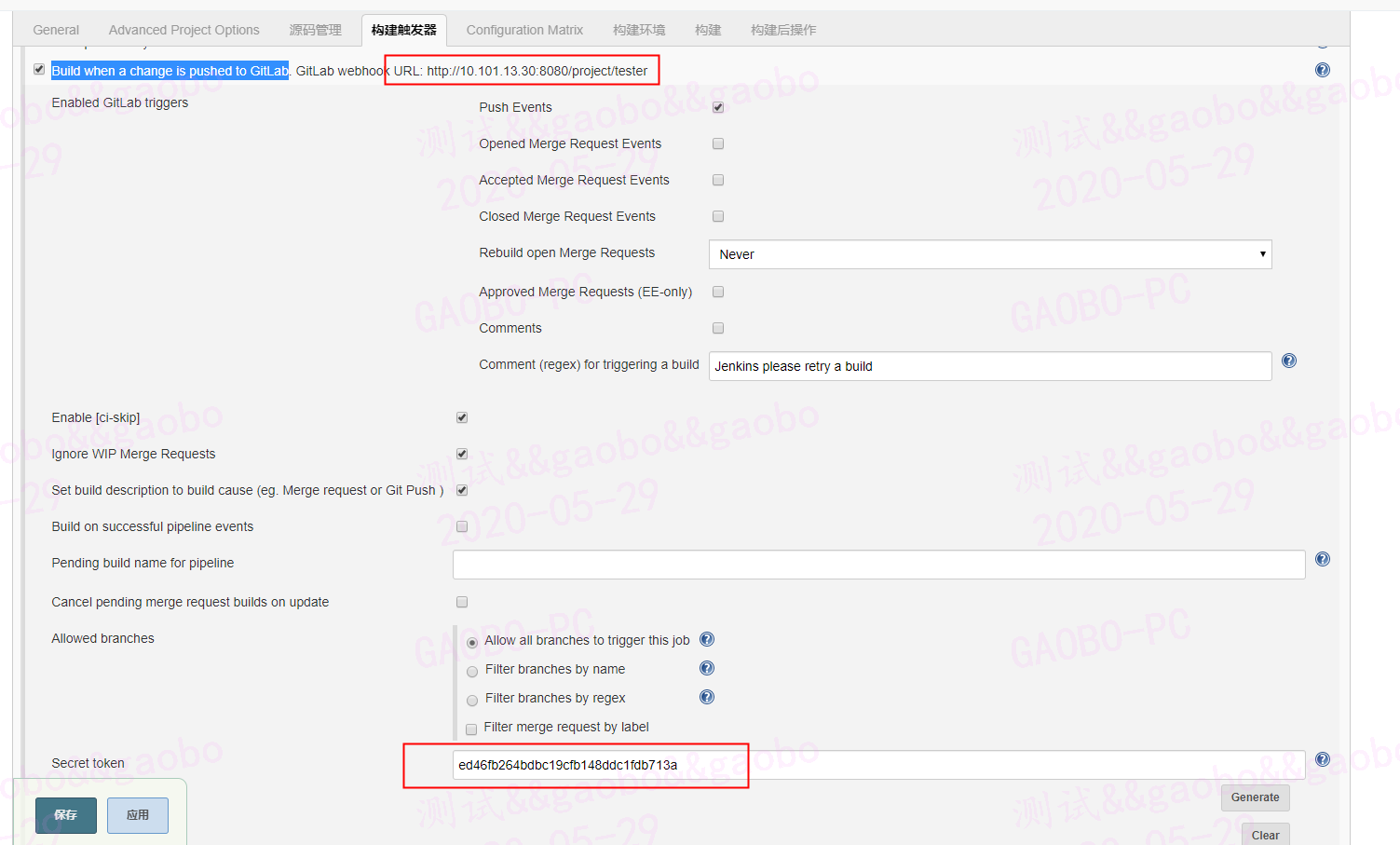Clear the secret token
Image resolution: width=1400 pixels, height=845 pixels.
tap(1265, 835)
